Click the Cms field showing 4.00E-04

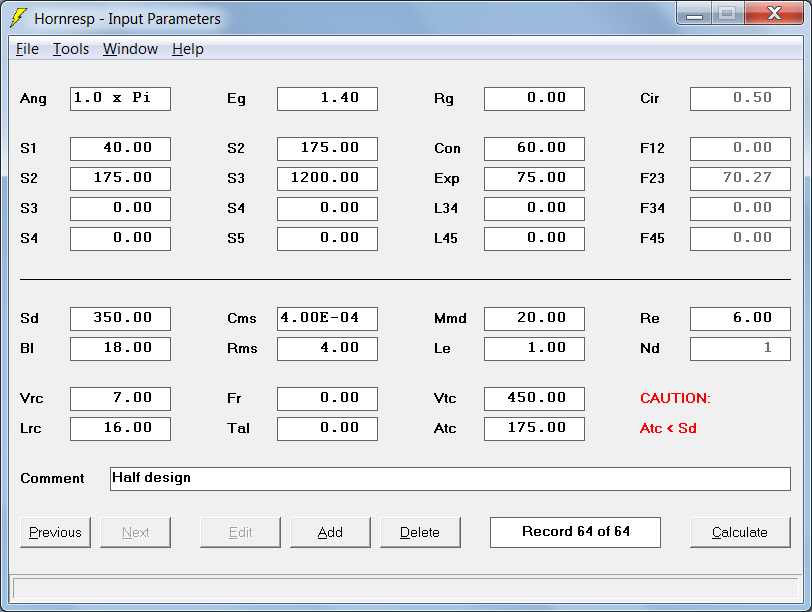click(327, 319)
